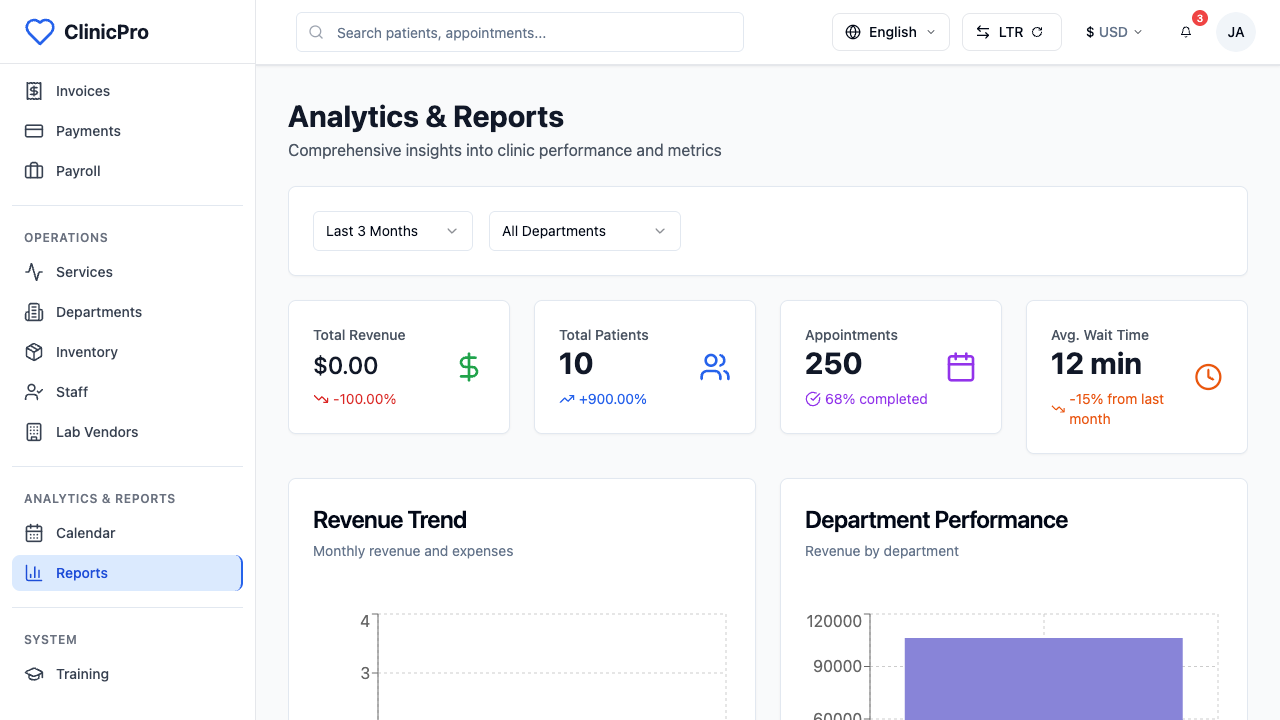This screenshot has height=720, width=1280.
Task: Click the Staff user-check icon
Action: [x=34, y=392]
